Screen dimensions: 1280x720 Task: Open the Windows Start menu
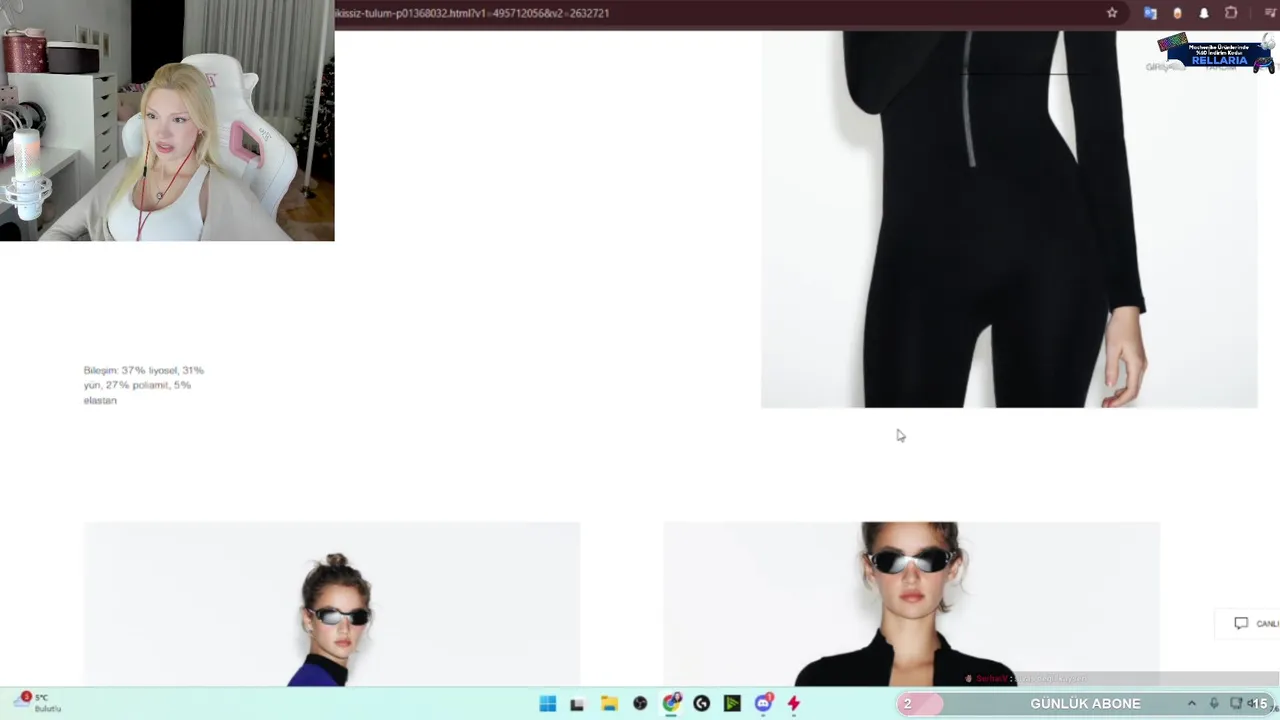[547, 704]
